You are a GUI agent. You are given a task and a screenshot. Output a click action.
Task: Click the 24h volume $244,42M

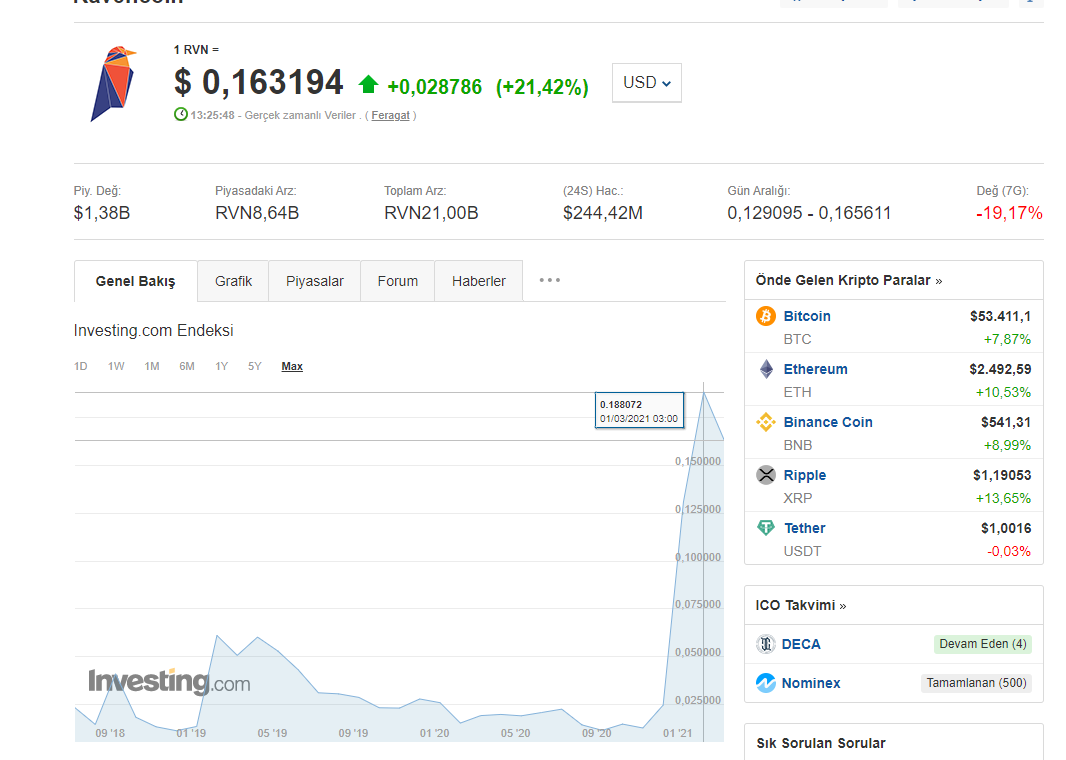pyautogui.click(x=602, y=213)
